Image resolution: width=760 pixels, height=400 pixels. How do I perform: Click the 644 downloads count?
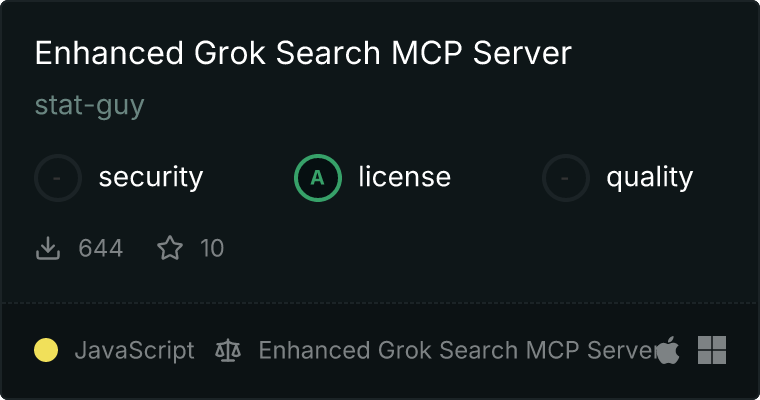click(101, 248)
